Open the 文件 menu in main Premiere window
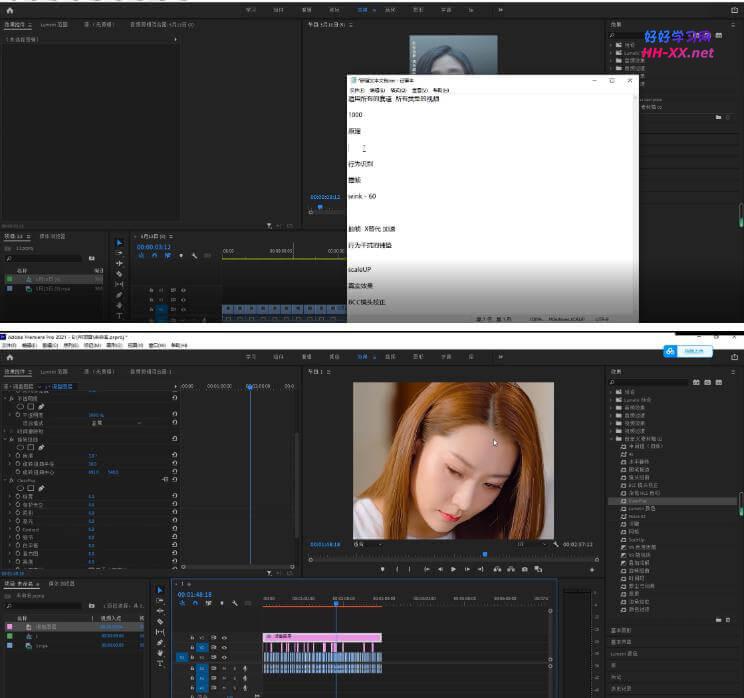Image resolution: width=744 pixels, height=698 pixels. click(9, 345)
